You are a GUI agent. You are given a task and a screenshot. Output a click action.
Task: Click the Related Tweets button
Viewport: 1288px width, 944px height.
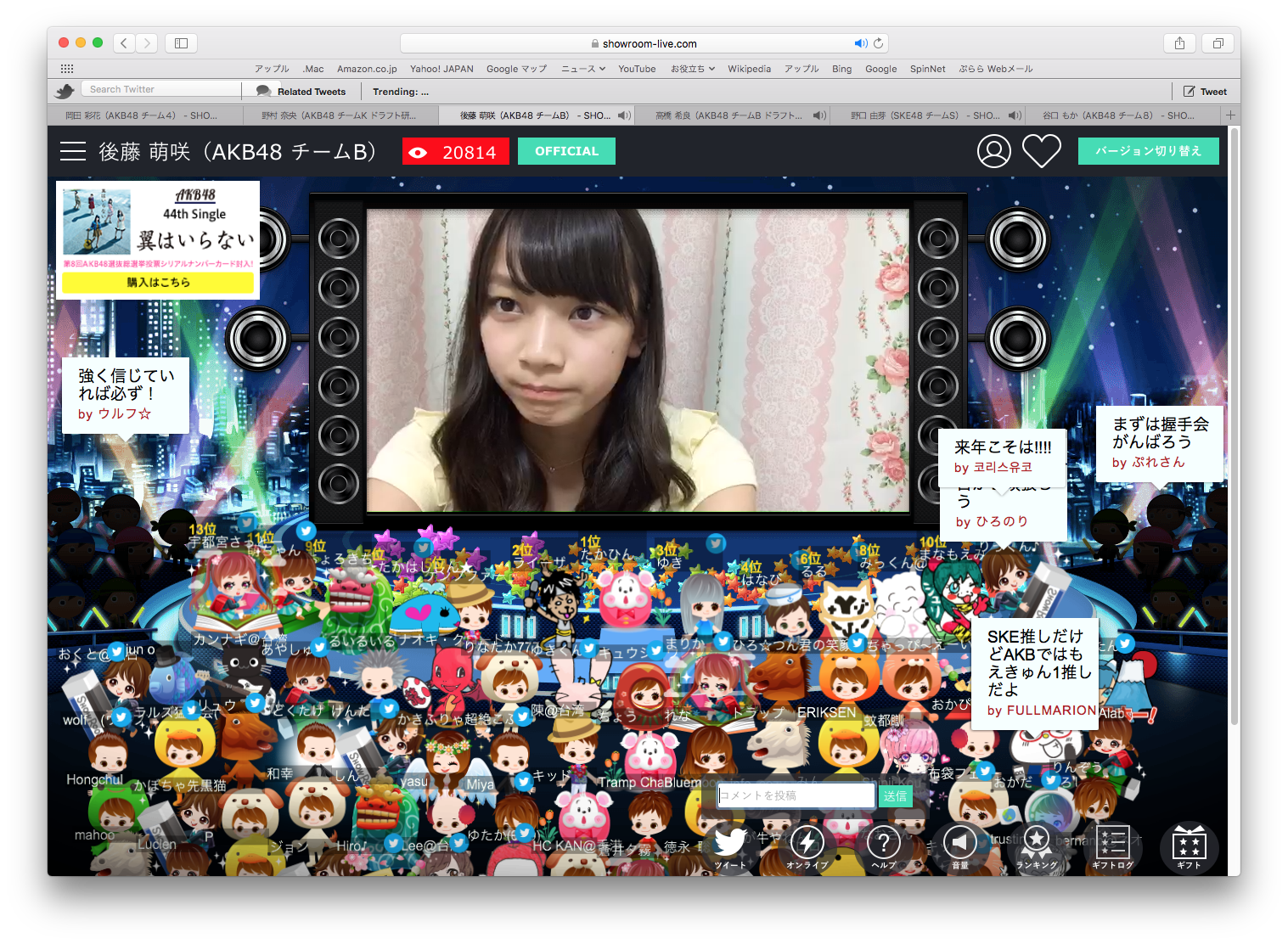[x=301, y=91]
